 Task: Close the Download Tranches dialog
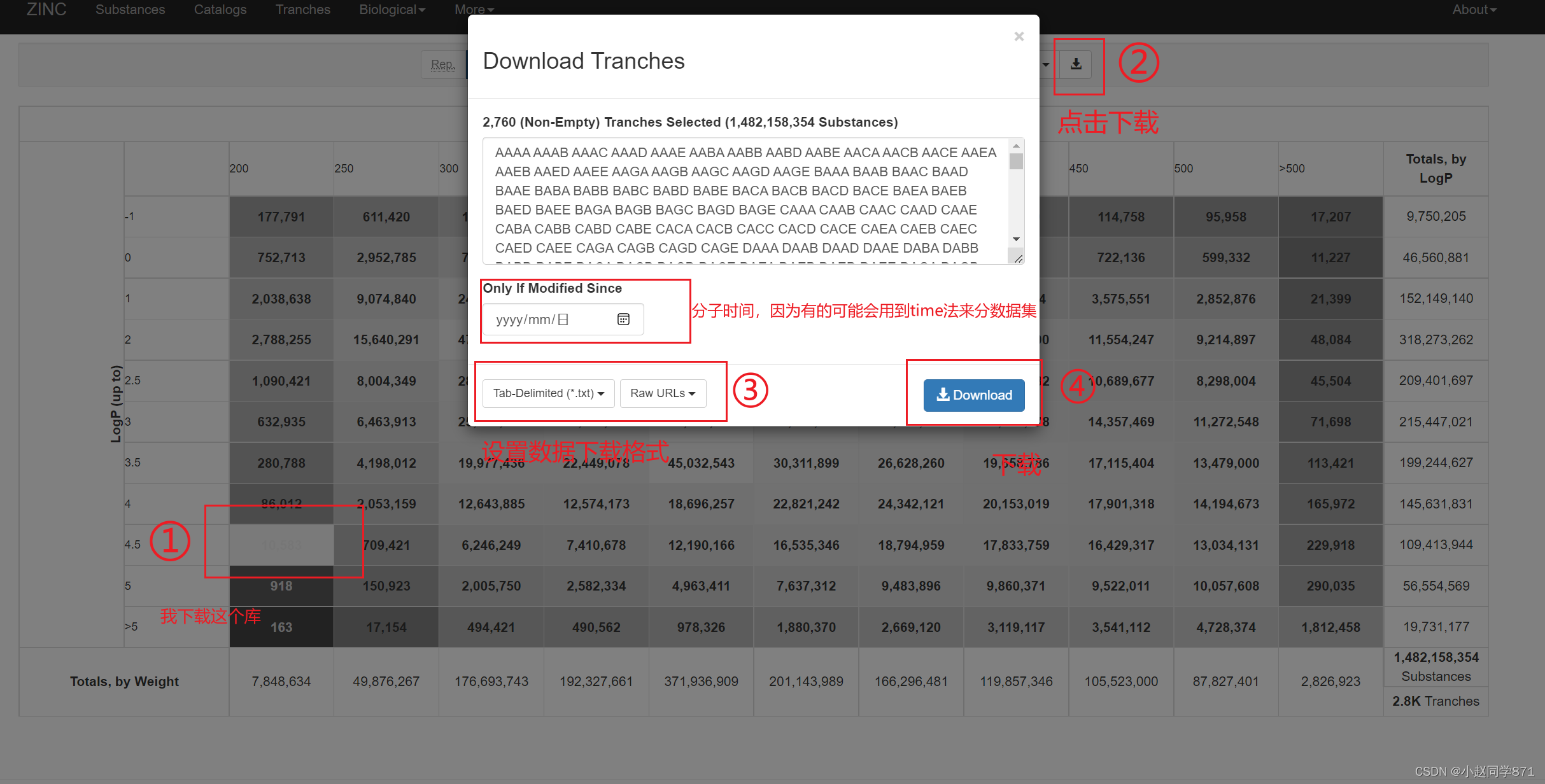(1019, 36)
